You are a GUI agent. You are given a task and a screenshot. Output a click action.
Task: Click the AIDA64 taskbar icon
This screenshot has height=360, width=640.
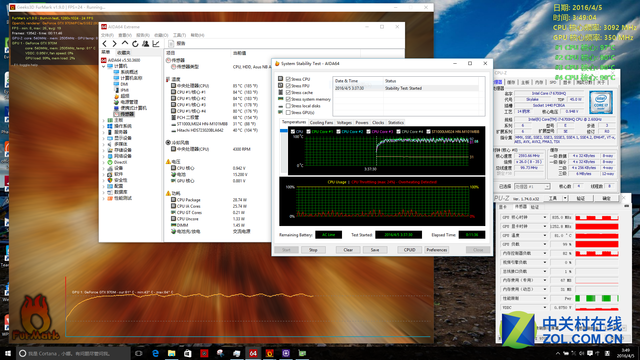[253, 353]
